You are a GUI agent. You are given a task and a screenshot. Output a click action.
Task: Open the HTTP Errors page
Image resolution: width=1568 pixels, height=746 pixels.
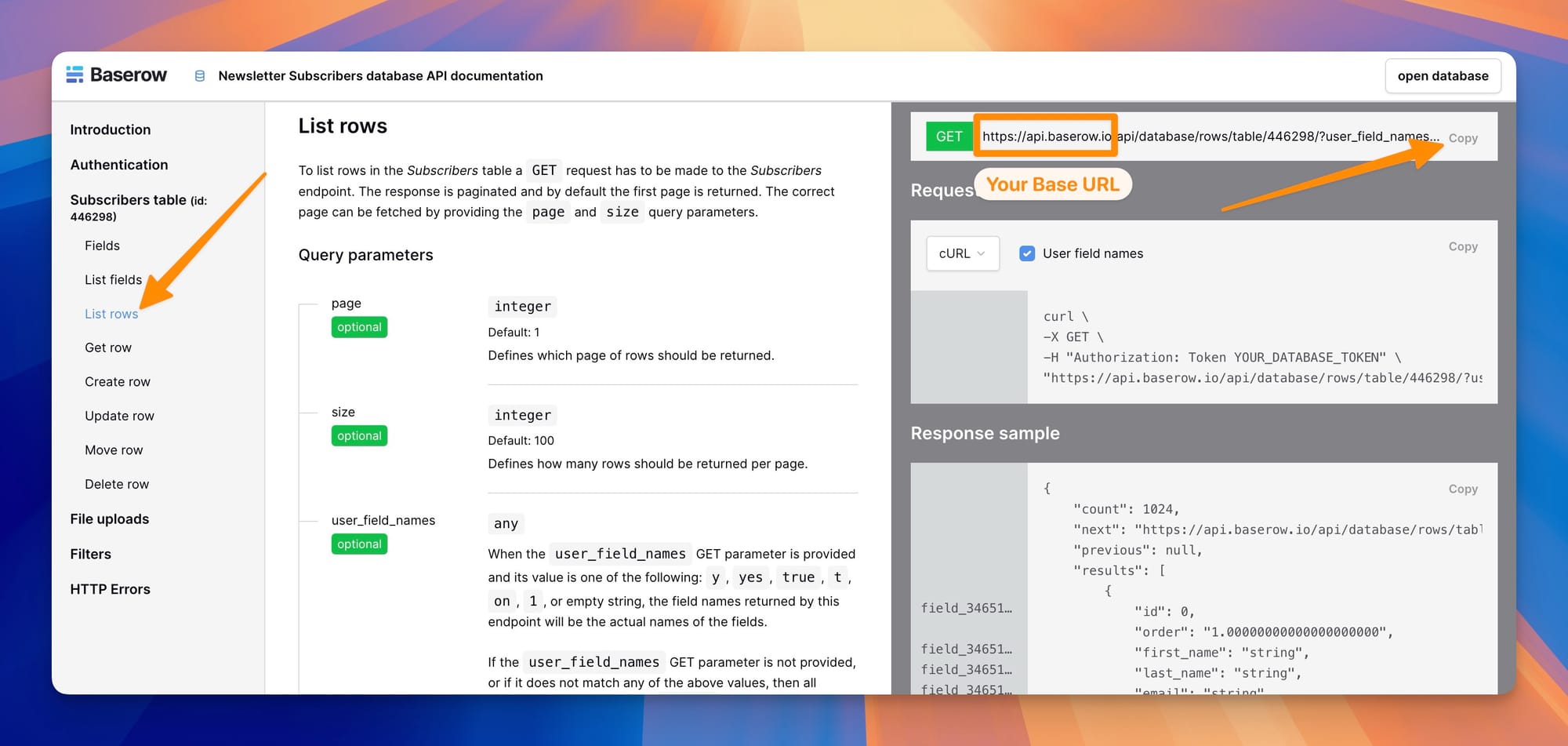[111, 589]
